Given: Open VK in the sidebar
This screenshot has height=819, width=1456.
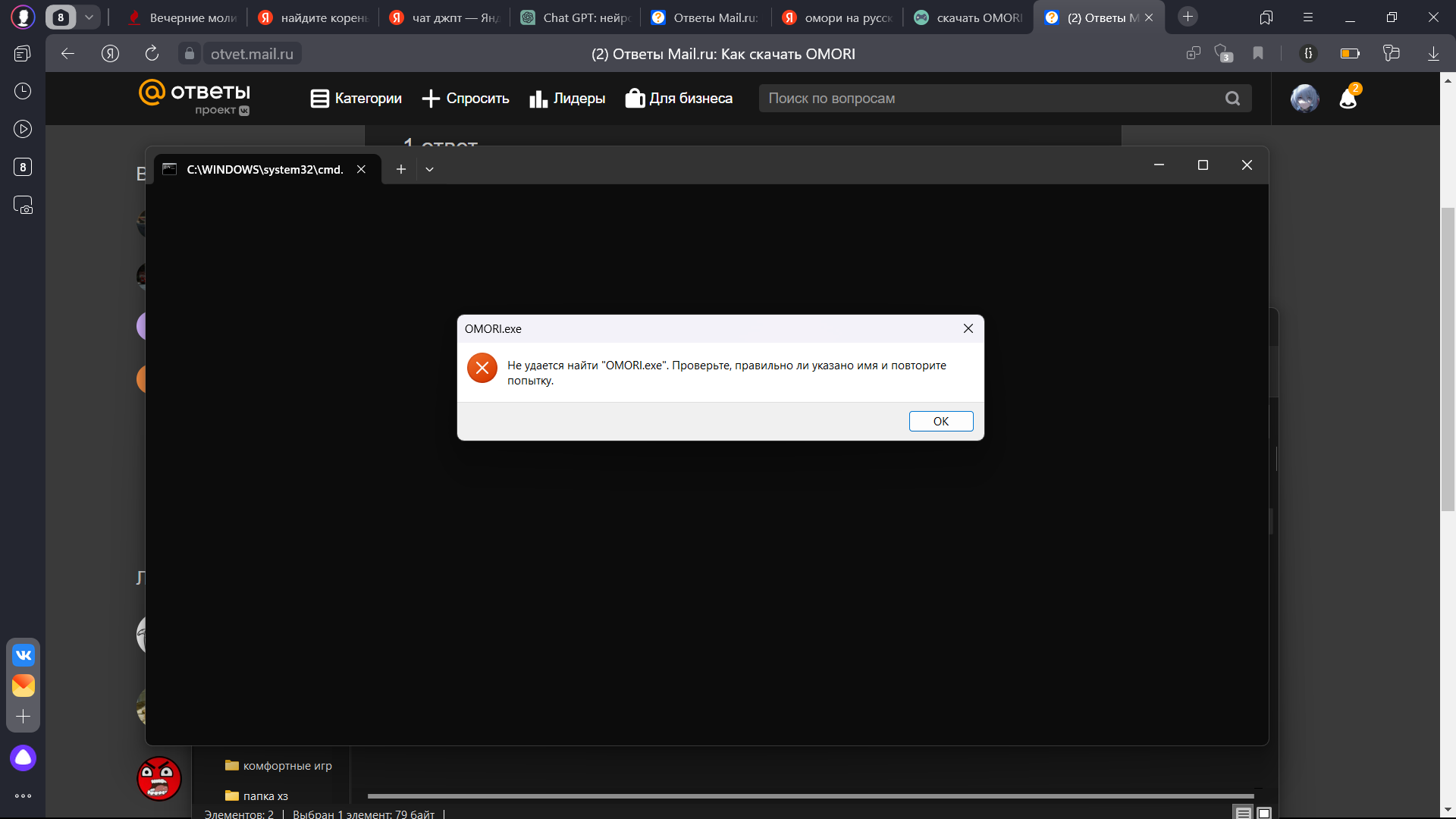Looking at the screenshot, I should click(24, 655).
